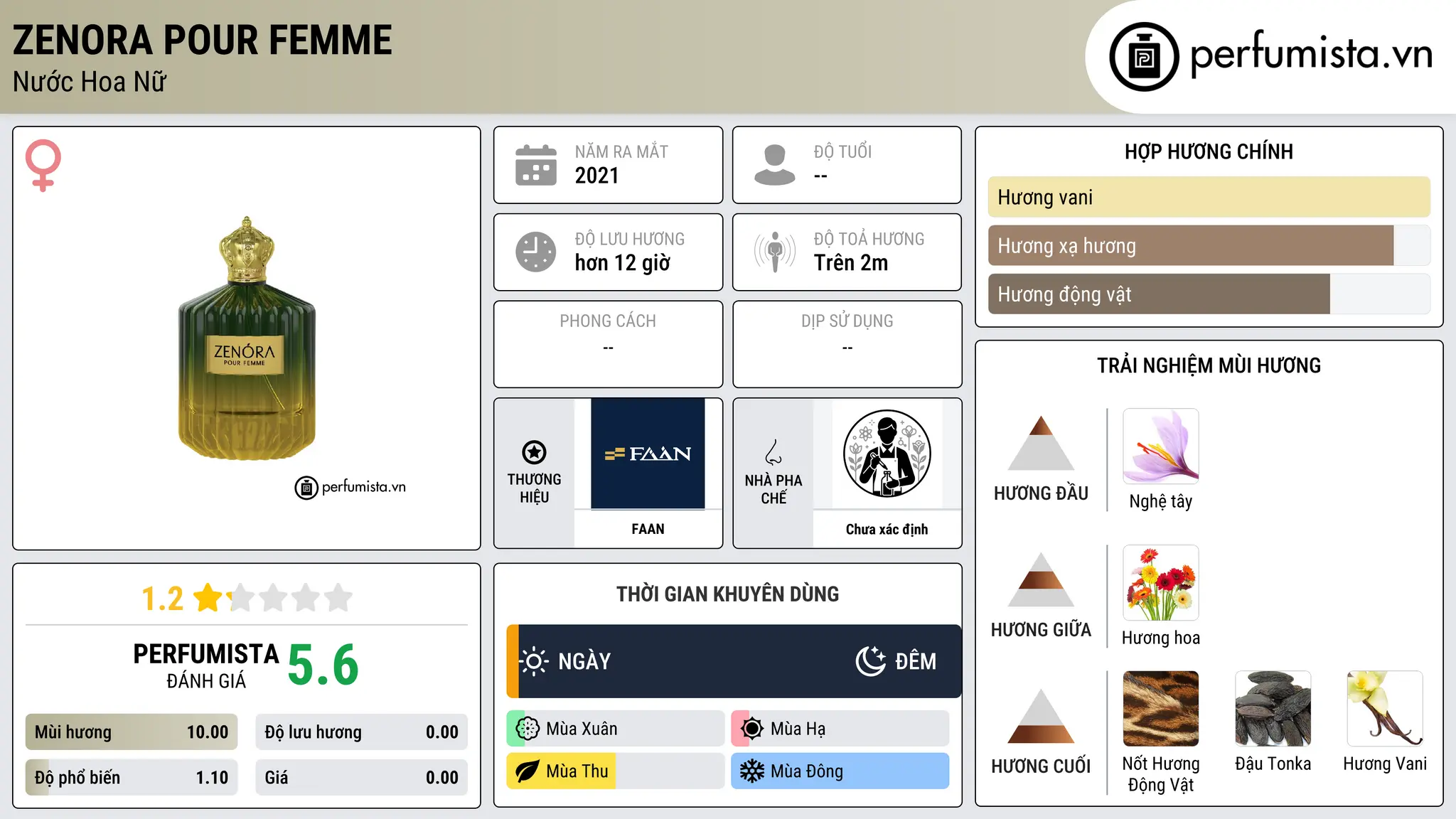This screenshot has width=1456, height=819.
Task: Click the watermark logo under the bottle
Action: point(350,488)
